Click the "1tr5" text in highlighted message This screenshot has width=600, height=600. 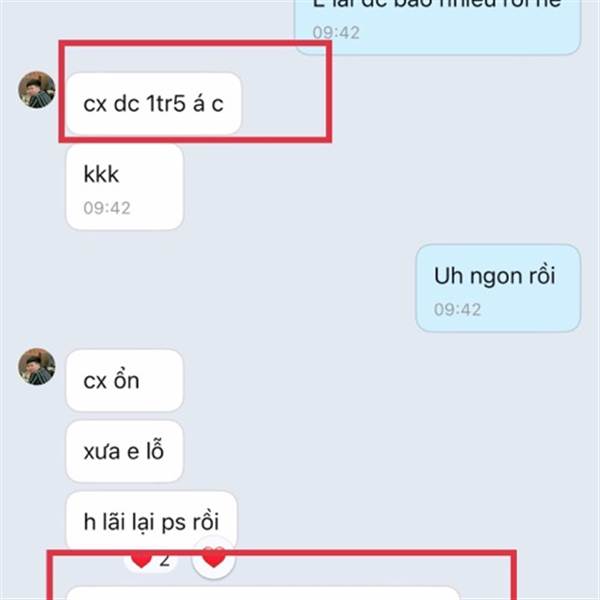pos(166,103)
